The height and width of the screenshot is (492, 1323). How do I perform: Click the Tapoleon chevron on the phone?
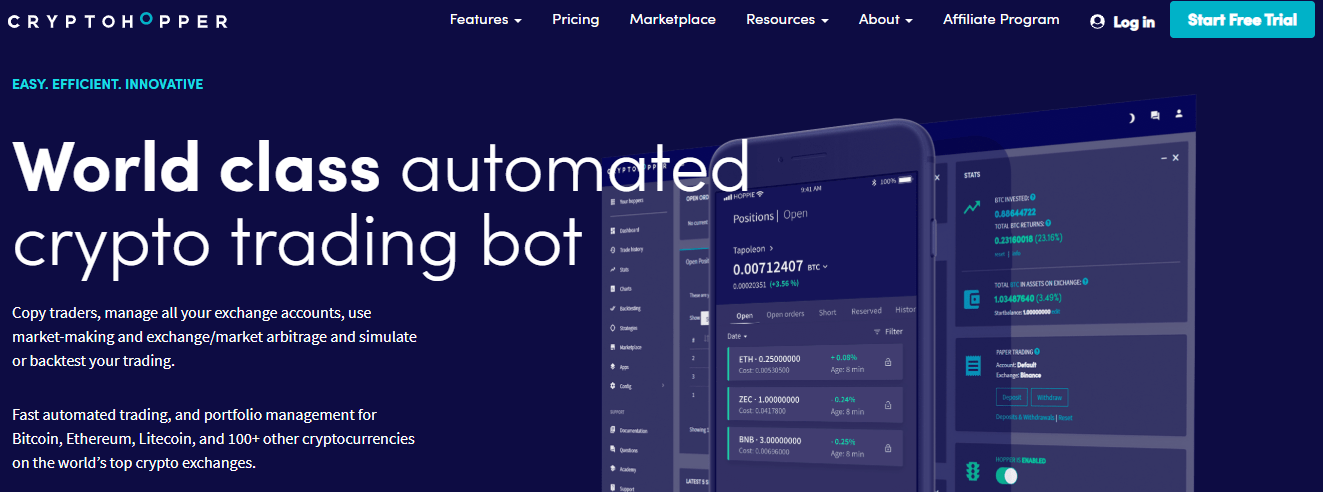771,246
